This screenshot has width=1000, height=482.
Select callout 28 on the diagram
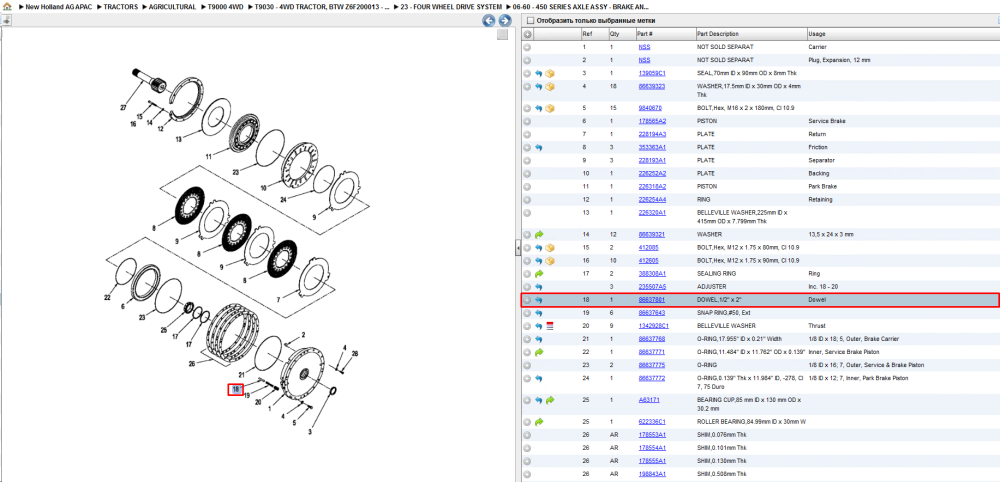pos(355,353)
